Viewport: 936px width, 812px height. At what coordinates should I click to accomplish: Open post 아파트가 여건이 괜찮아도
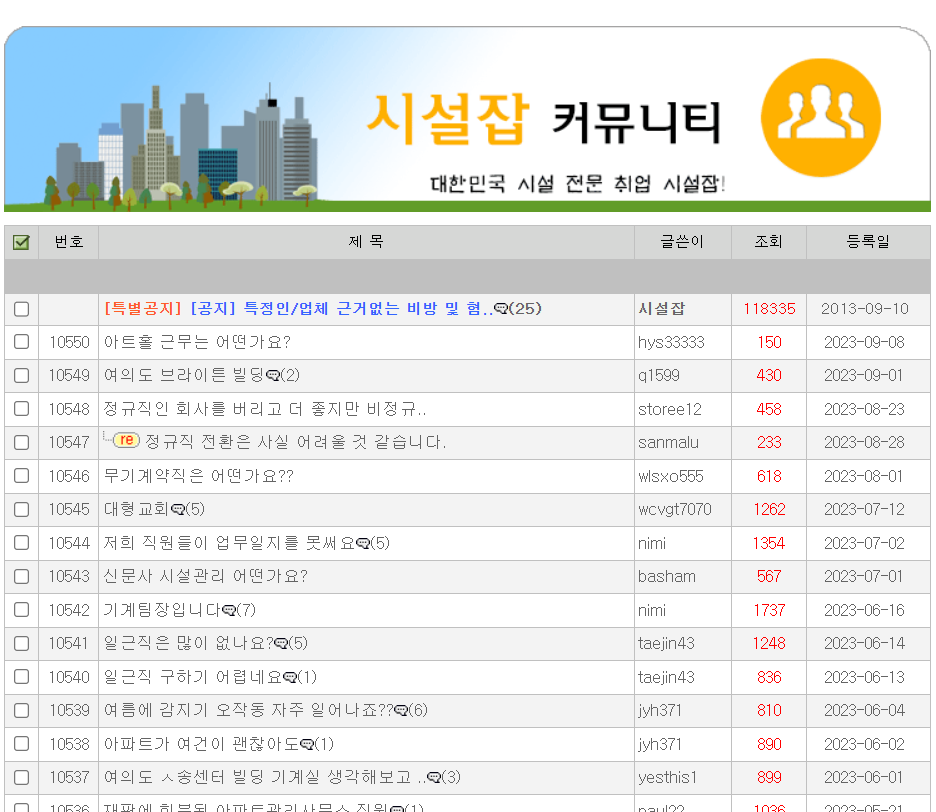(x=201, y=744)
